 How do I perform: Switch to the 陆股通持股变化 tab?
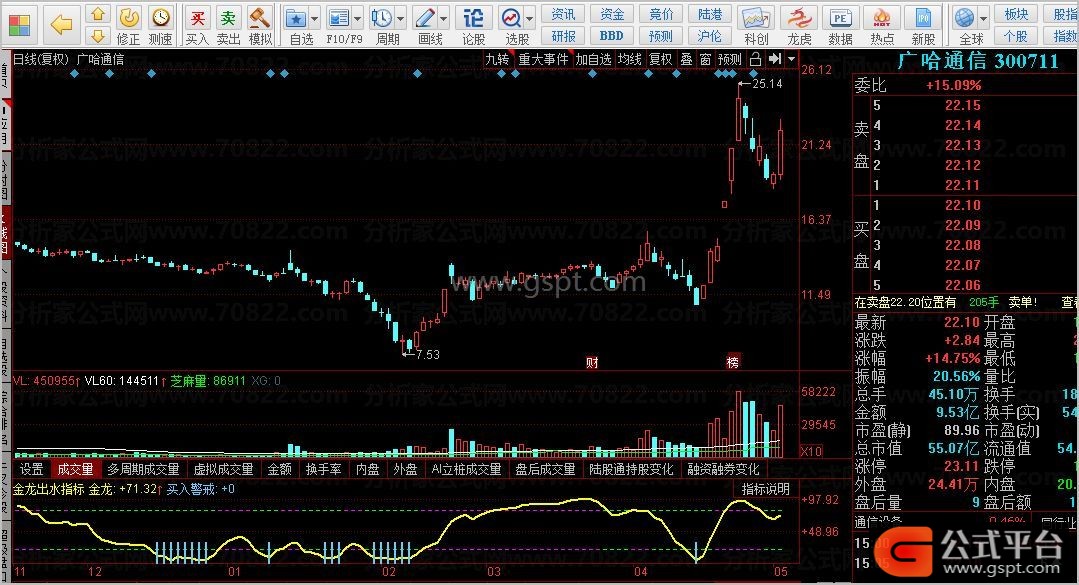(x=631, y=469)
